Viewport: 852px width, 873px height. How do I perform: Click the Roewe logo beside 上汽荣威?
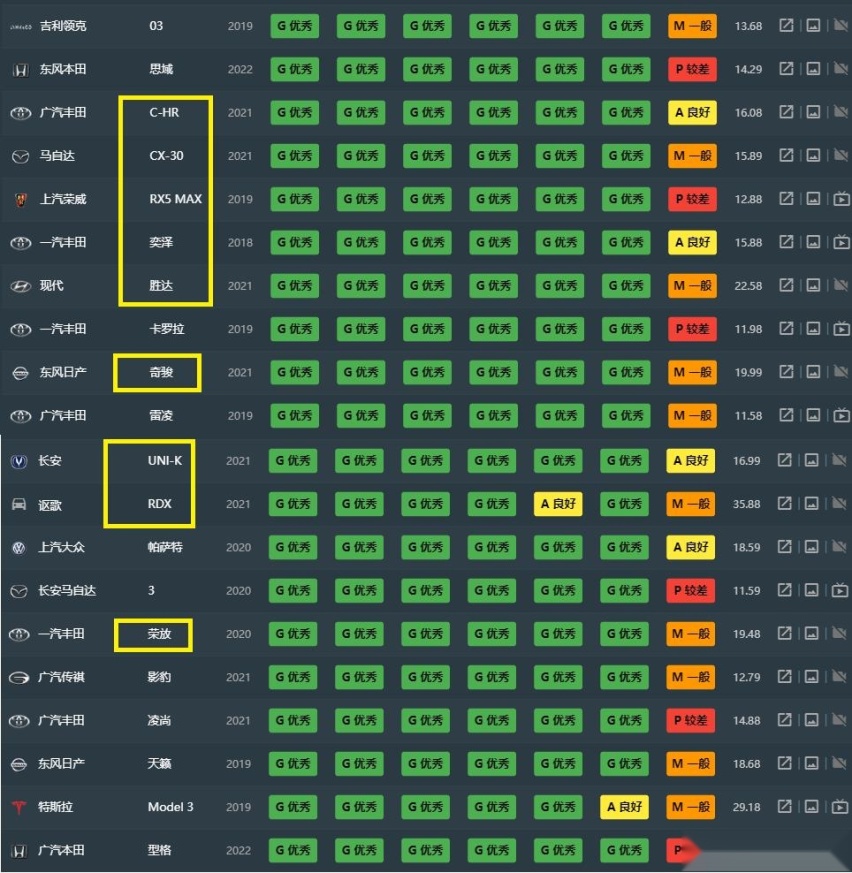point(21,199)
